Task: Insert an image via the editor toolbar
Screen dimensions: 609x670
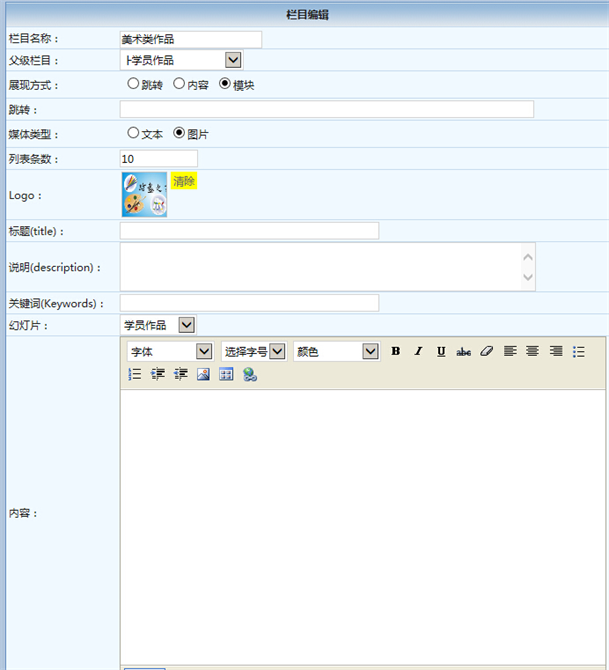Action: (203, 374)
